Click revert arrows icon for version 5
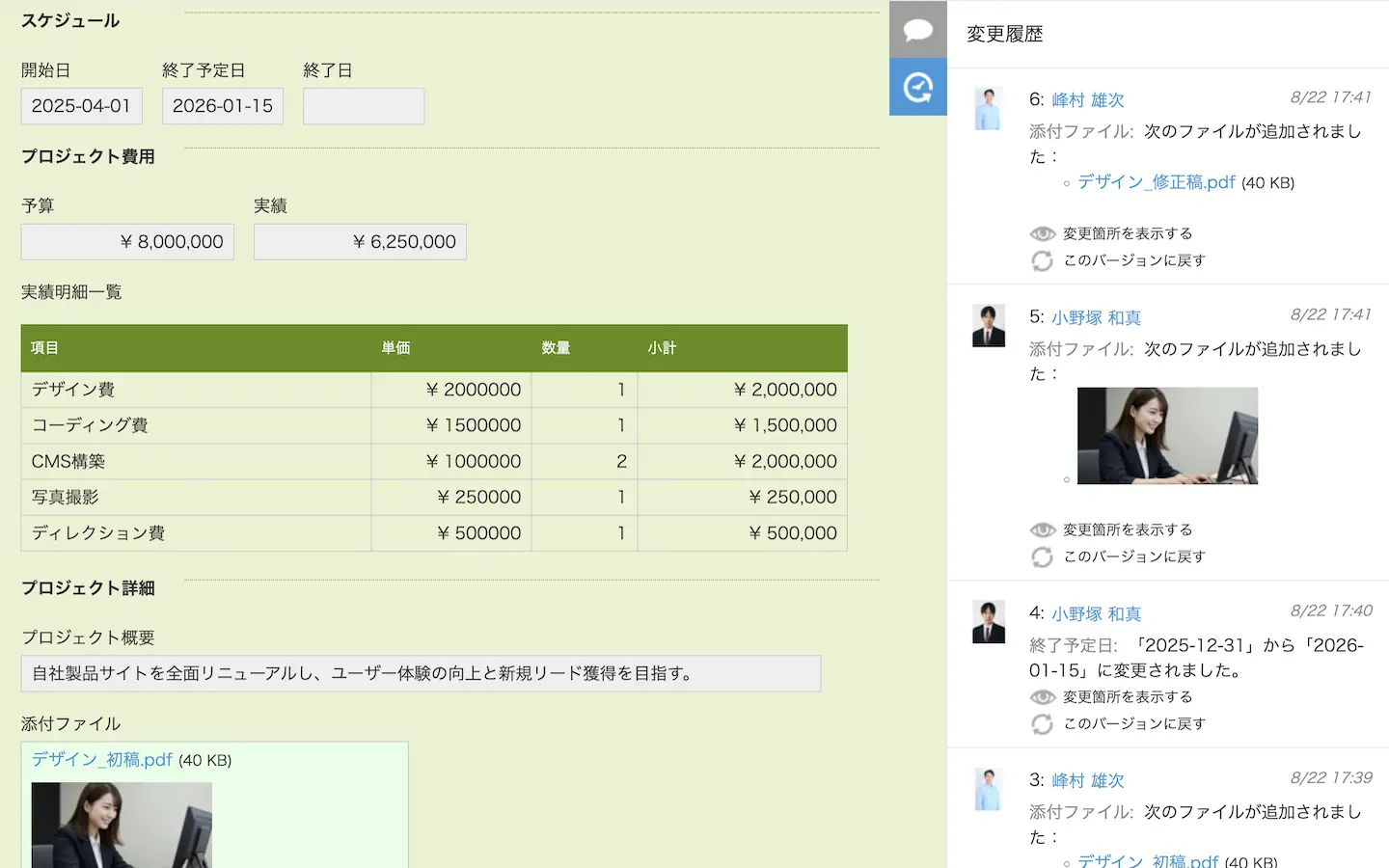Viewport: 1389px width, 868px height. (1042, 556)
